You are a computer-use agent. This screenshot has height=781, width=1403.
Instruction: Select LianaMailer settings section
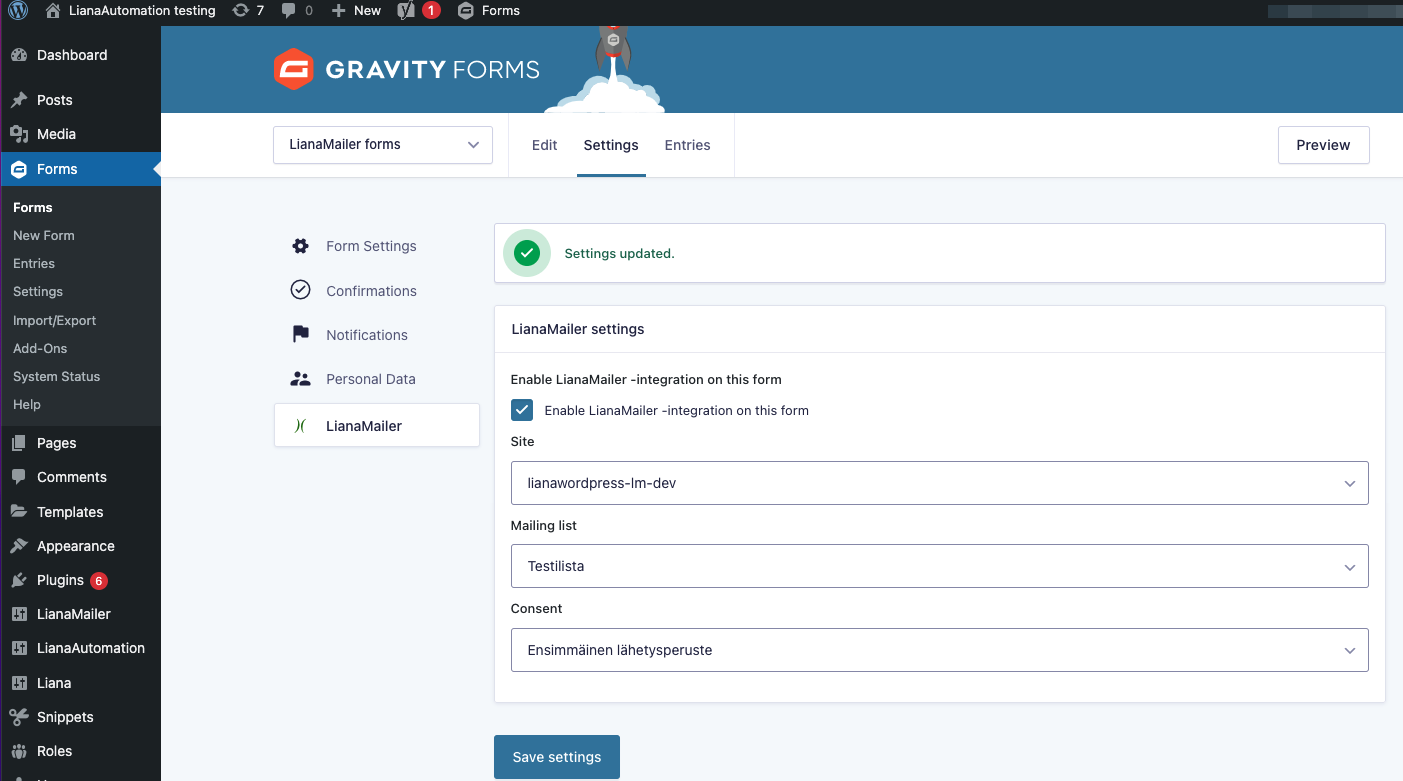tap(377, 425)
